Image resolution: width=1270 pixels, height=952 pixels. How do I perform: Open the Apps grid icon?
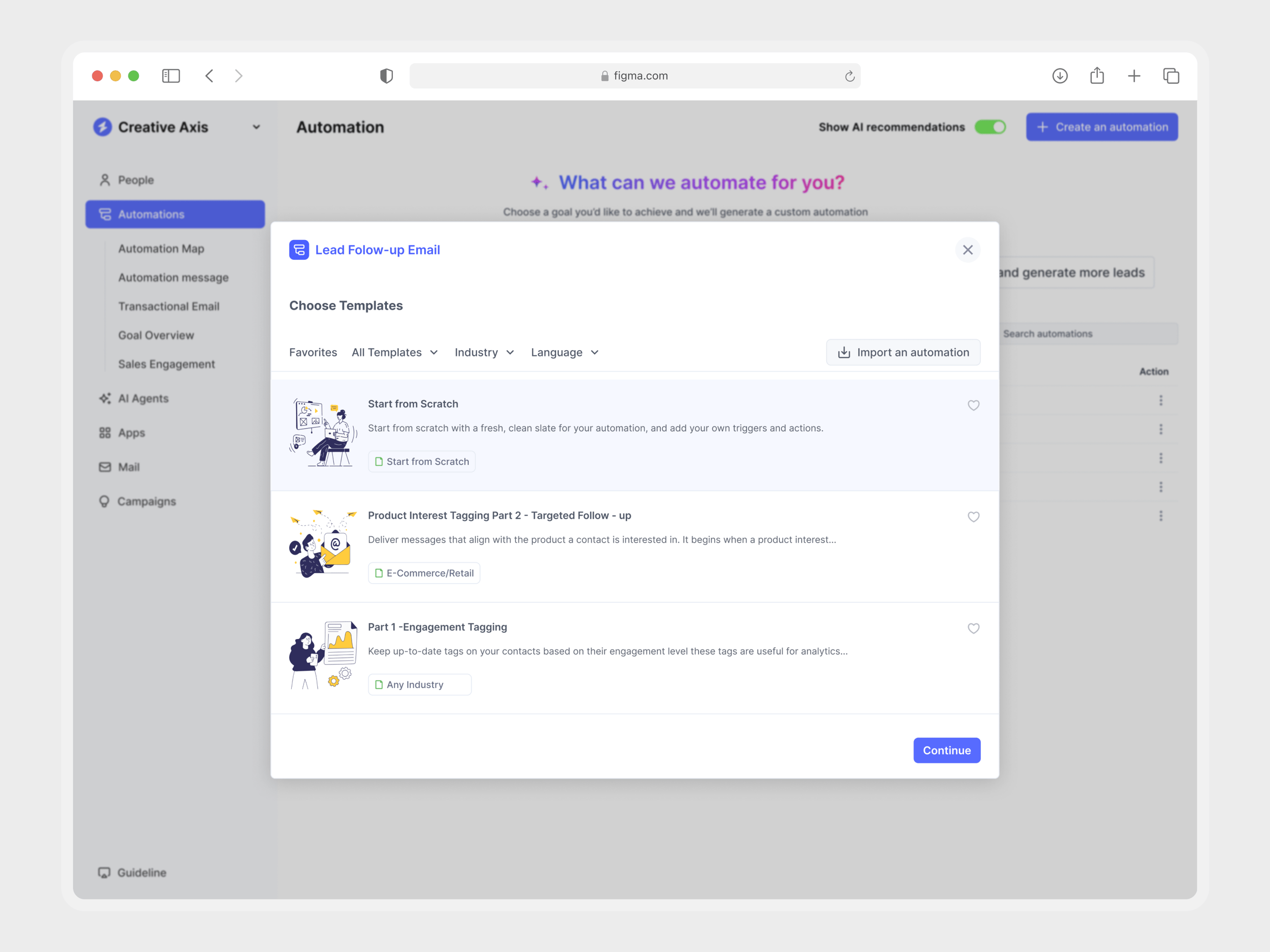pos(105,433)
